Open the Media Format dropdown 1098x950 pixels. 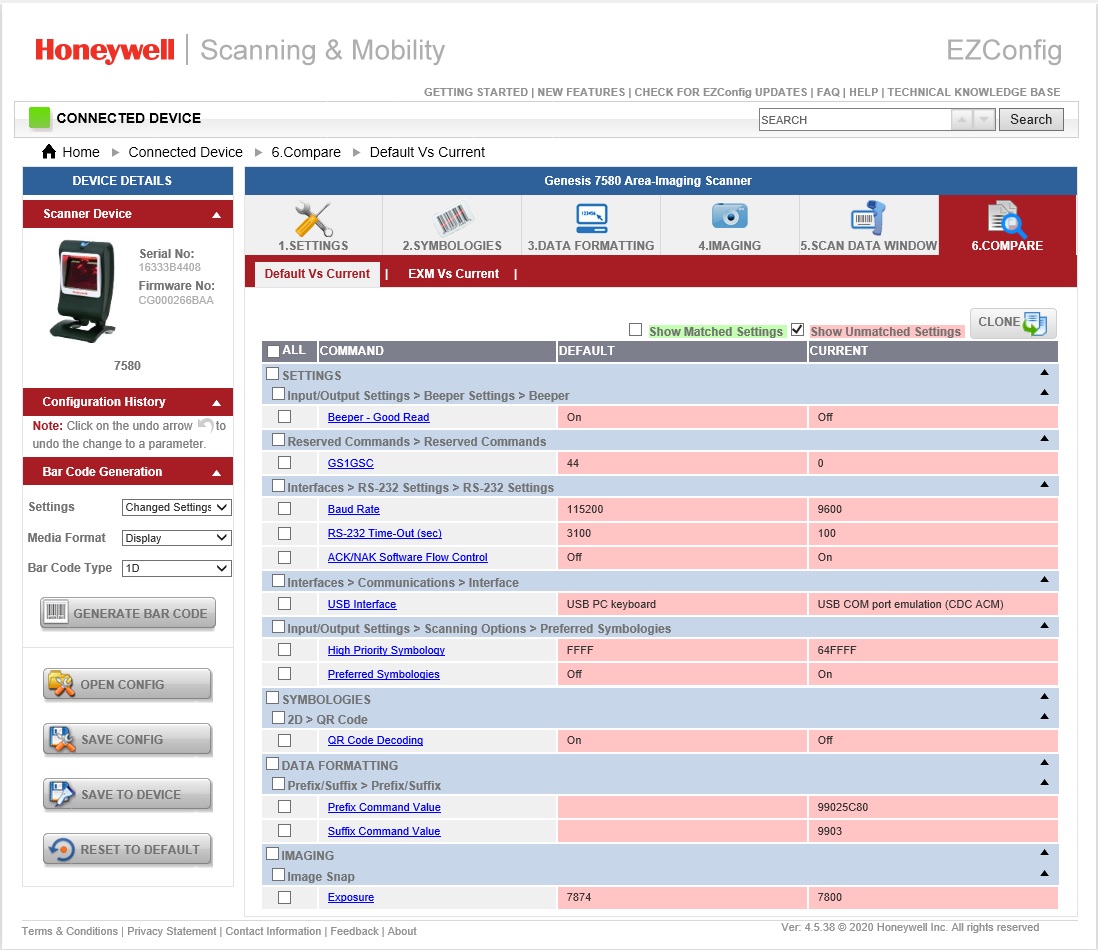pos(176,538)
